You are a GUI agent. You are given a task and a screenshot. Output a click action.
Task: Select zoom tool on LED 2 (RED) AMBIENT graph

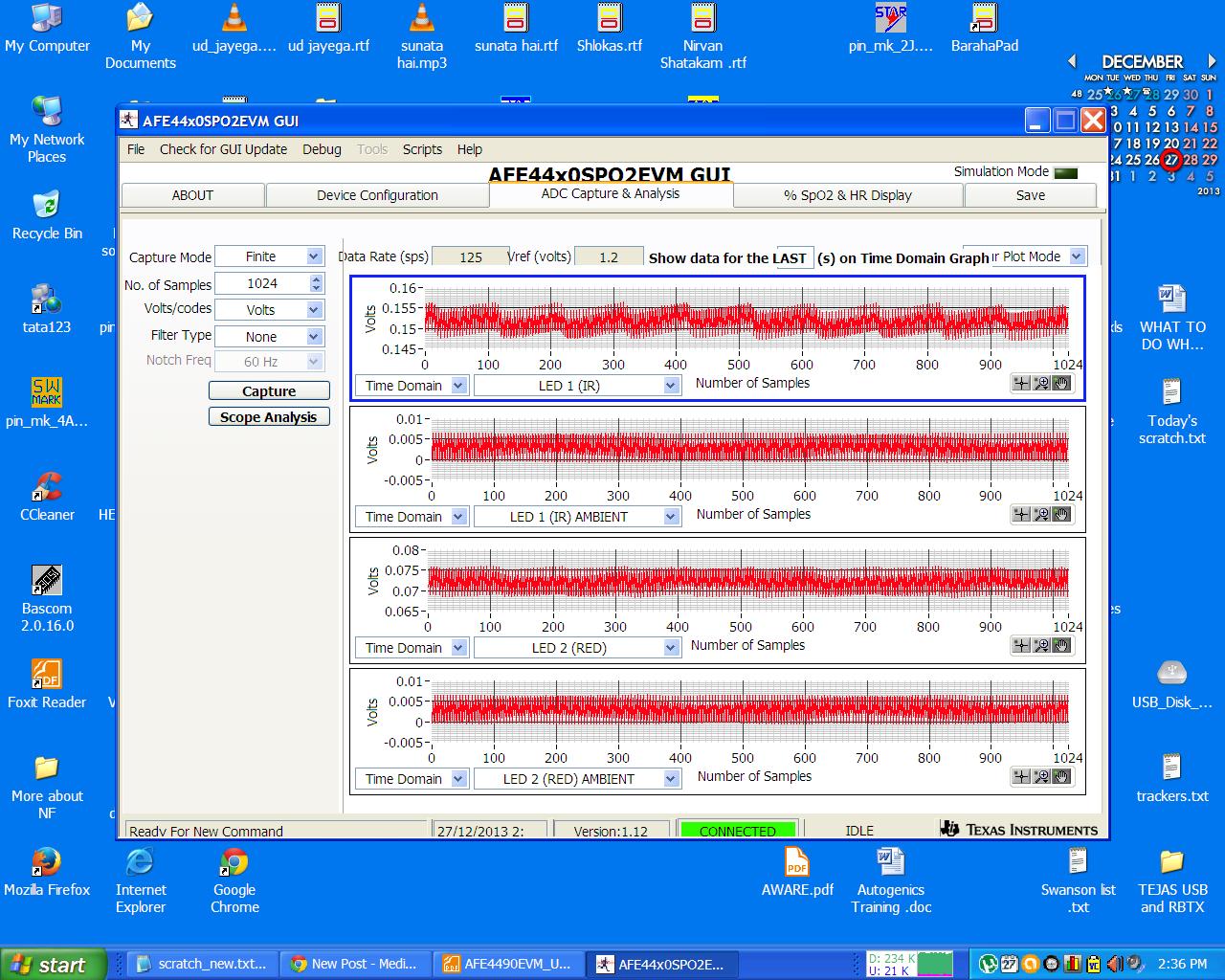[x=1041, y=776]
